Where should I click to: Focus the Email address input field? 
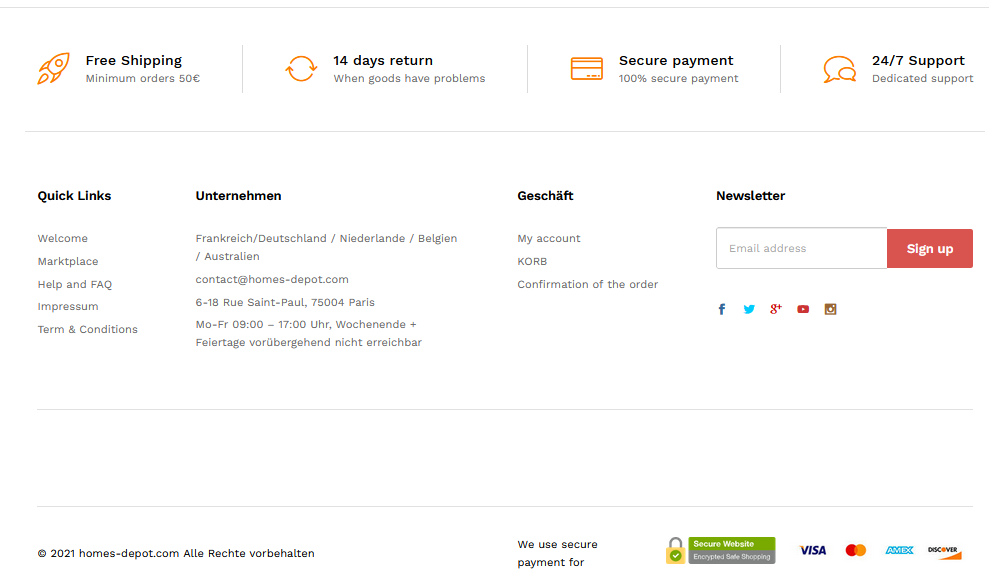801,248
